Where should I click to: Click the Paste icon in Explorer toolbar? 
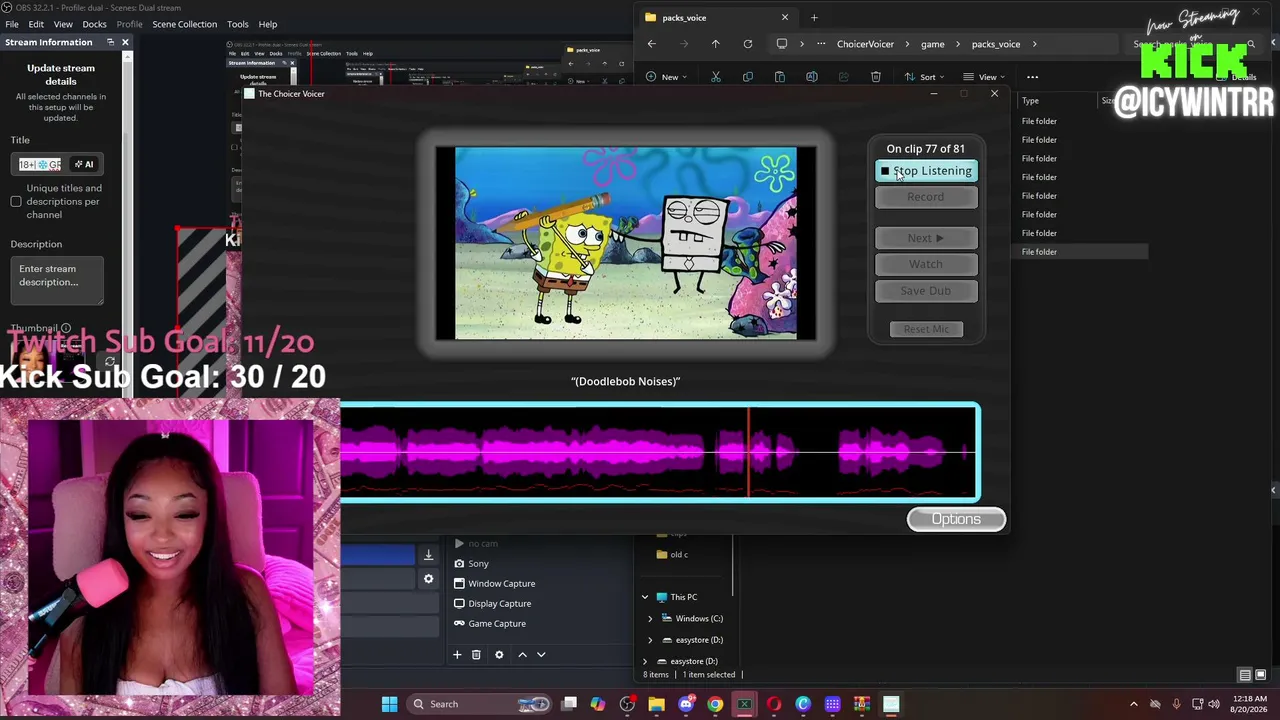coord(779,77)
